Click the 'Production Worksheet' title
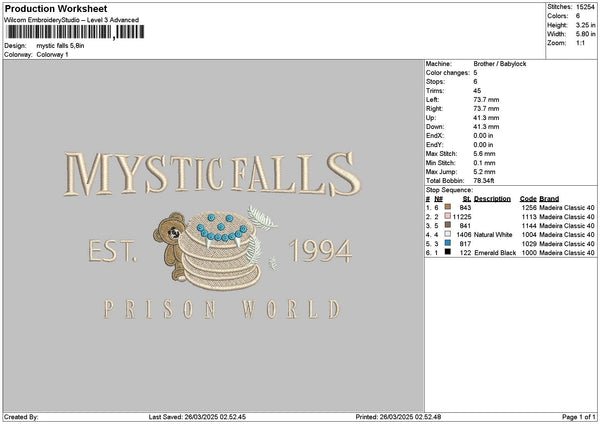This screenshot has width=600, height=424. 56,8
